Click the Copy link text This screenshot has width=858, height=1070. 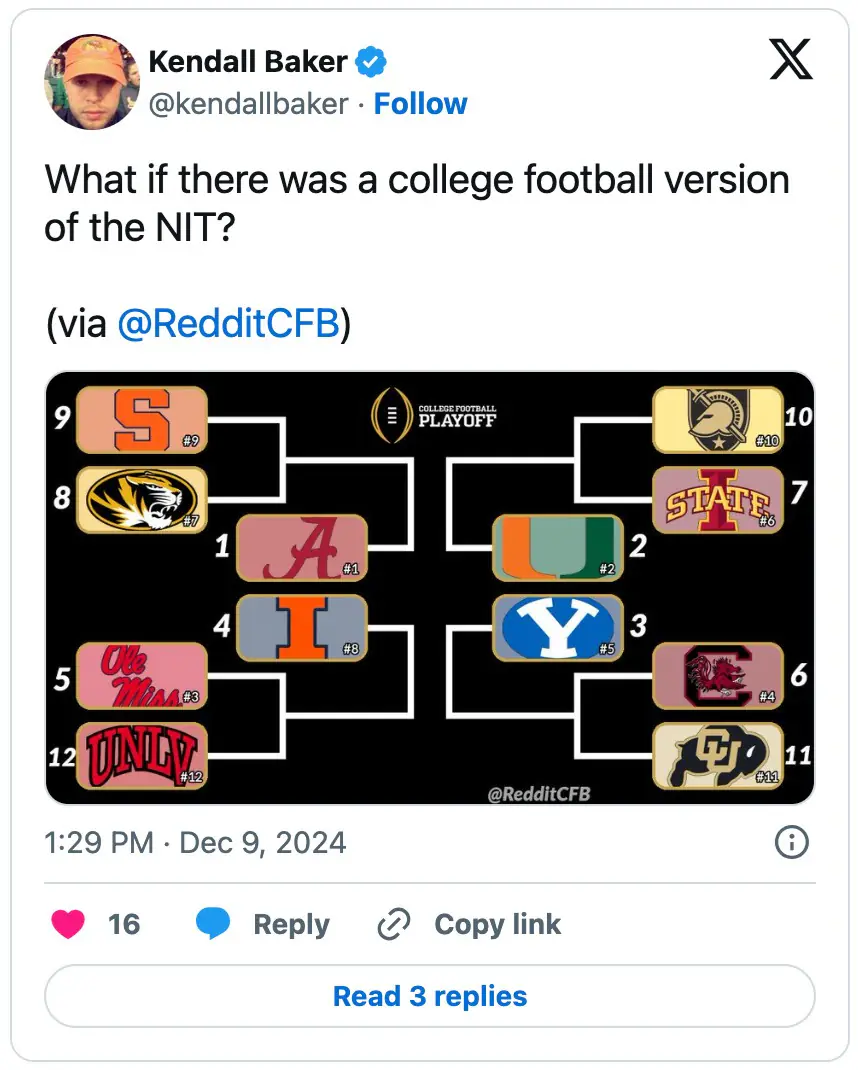tap(497, 924)
